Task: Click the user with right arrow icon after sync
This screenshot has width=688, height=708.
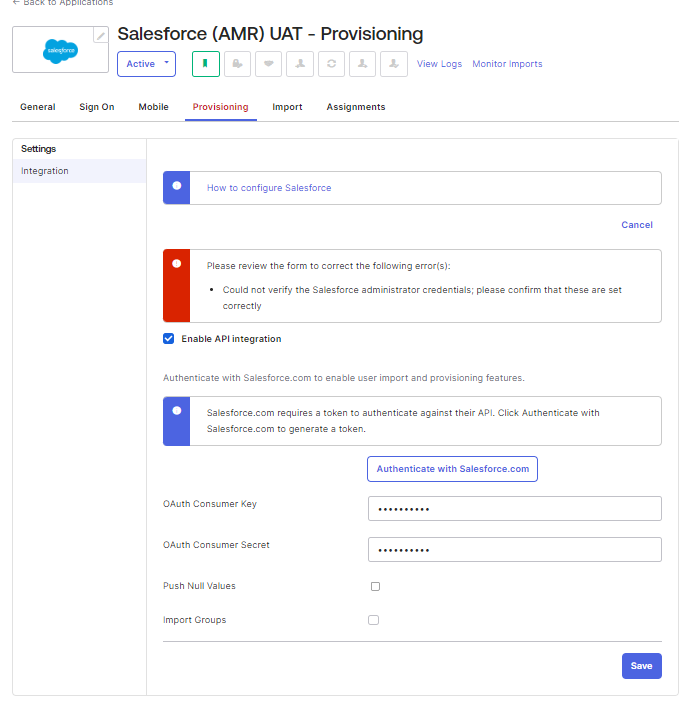Action: (x=363, y=64)
